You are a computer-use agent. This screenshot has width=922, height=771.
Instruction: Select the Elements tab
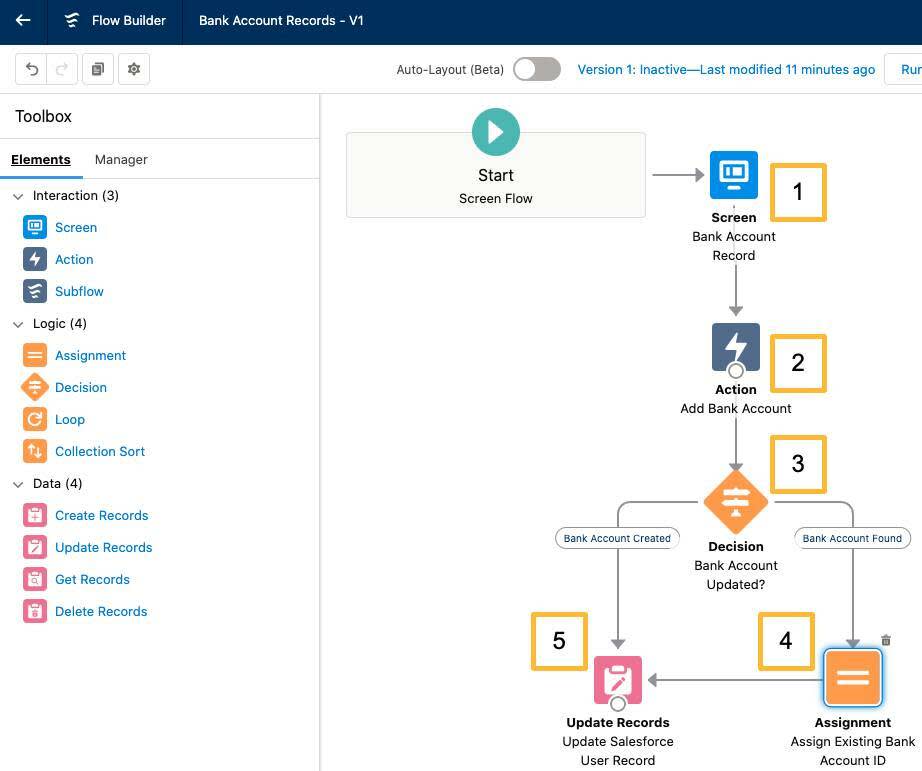click(x=41, y=159)
